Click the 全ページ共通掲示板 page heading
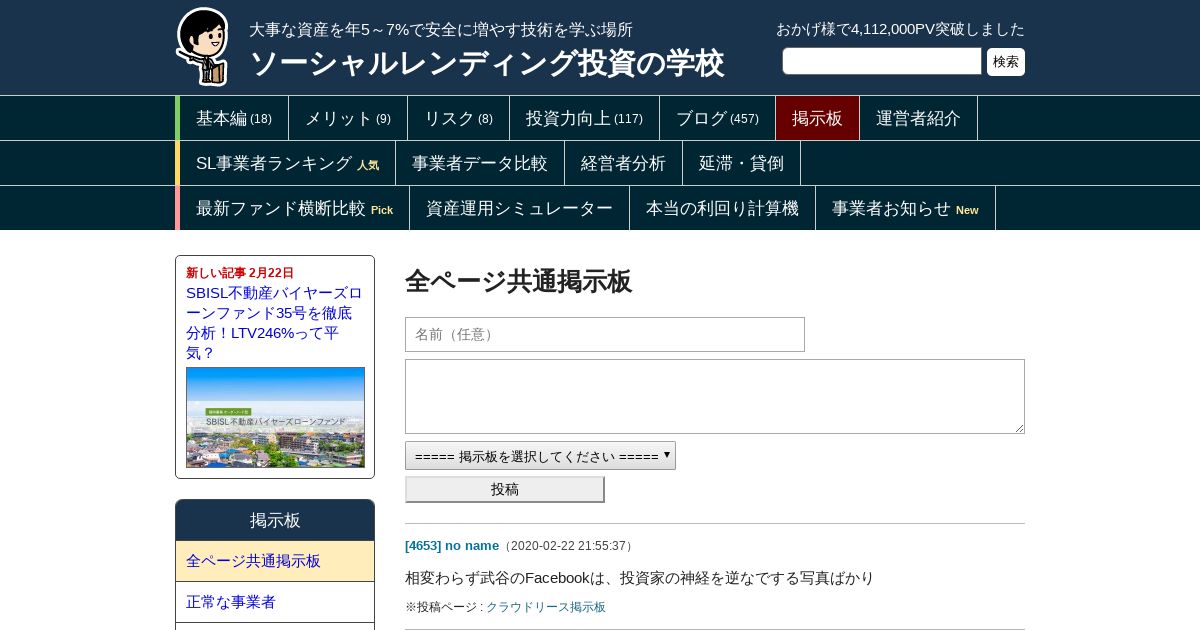 (x=518, y=281)
